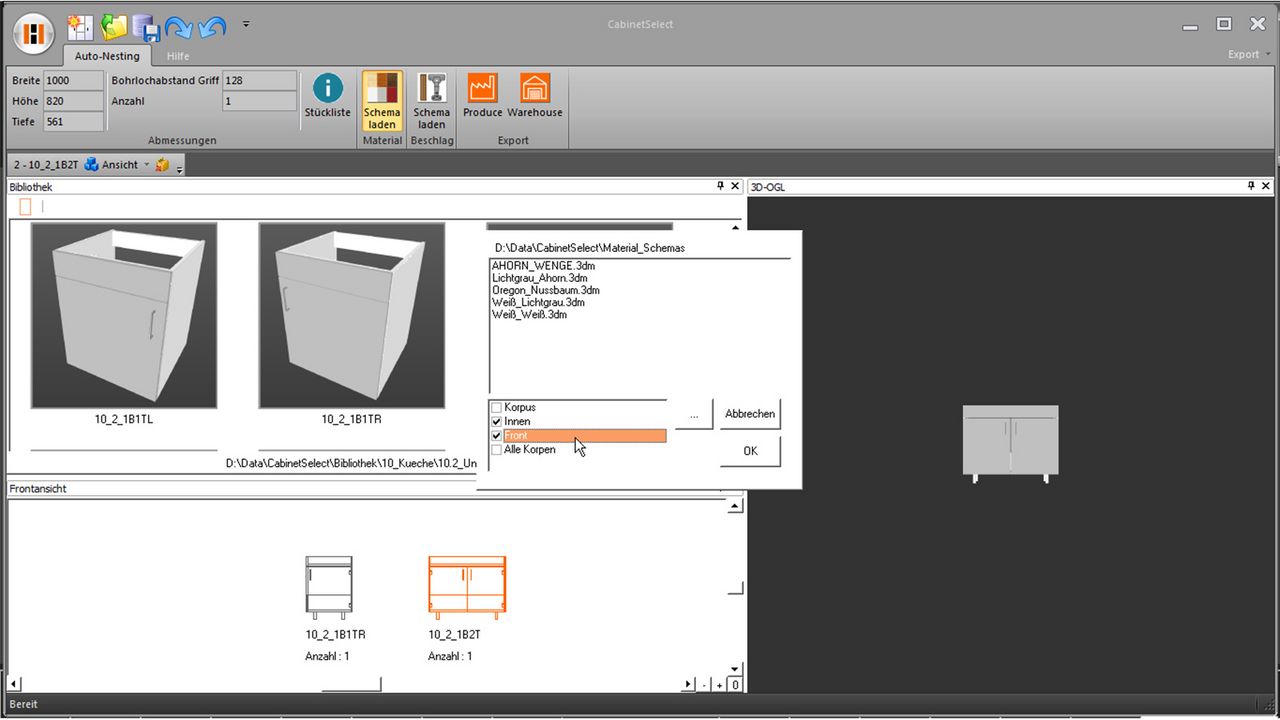The image size is (1280, 720).
Task: Click Frontansicht scroll up arrow
Action: click(x=735, y=506)
